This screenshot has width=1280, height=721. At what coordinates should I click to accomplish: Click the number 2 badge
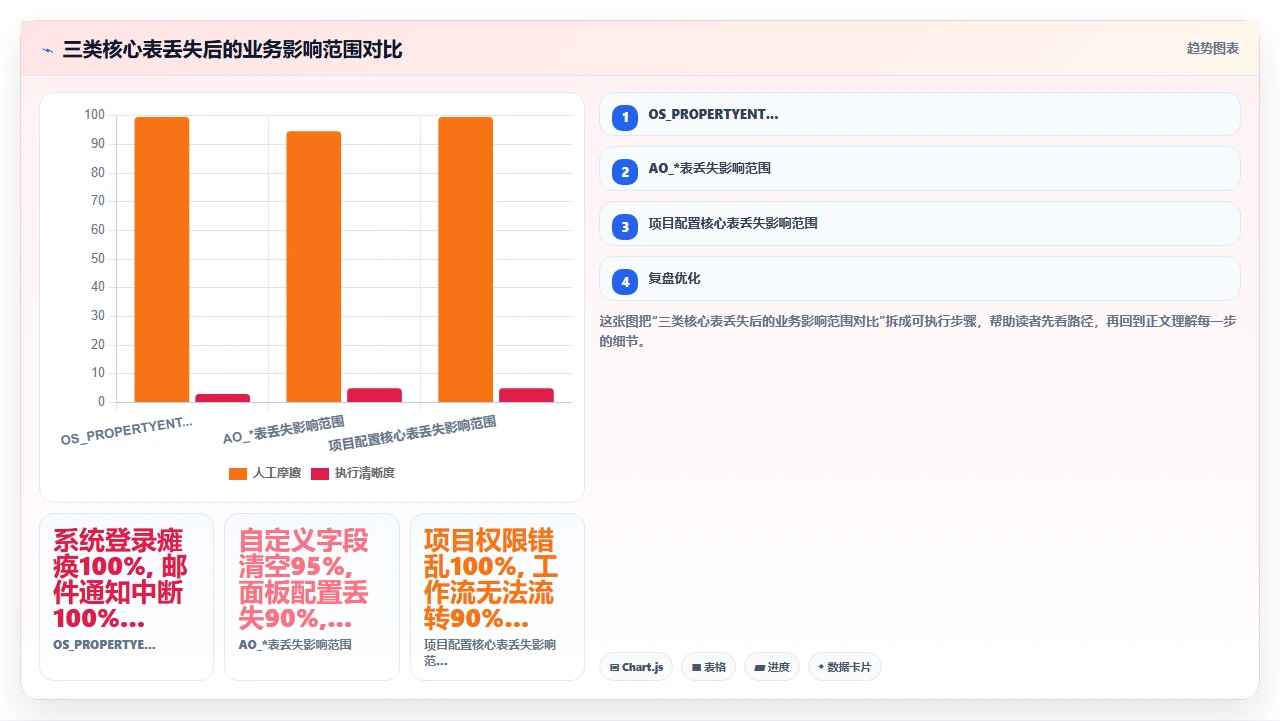tap(625, 172)
